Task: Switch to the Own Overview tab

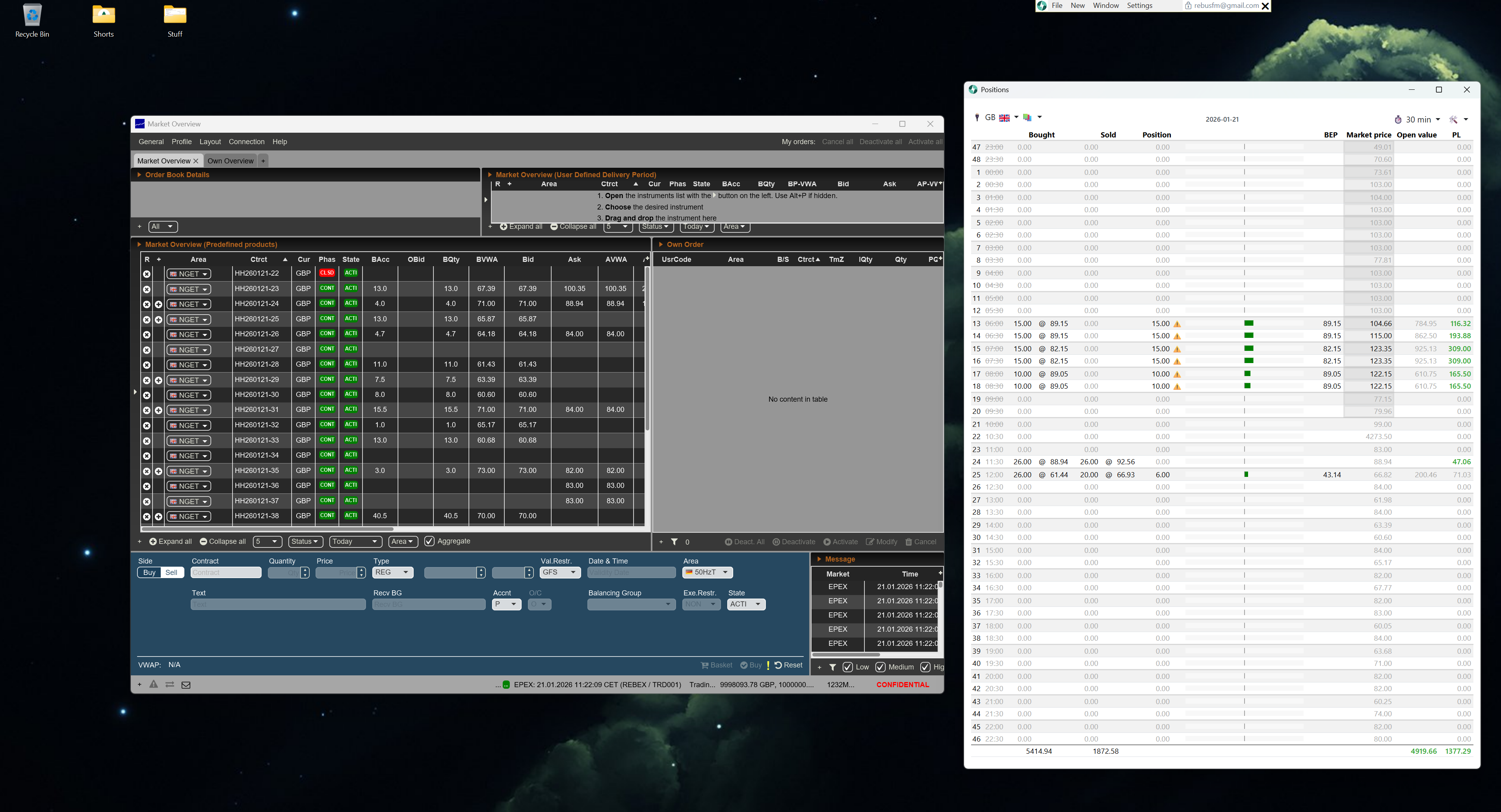Action: [230, 161]
